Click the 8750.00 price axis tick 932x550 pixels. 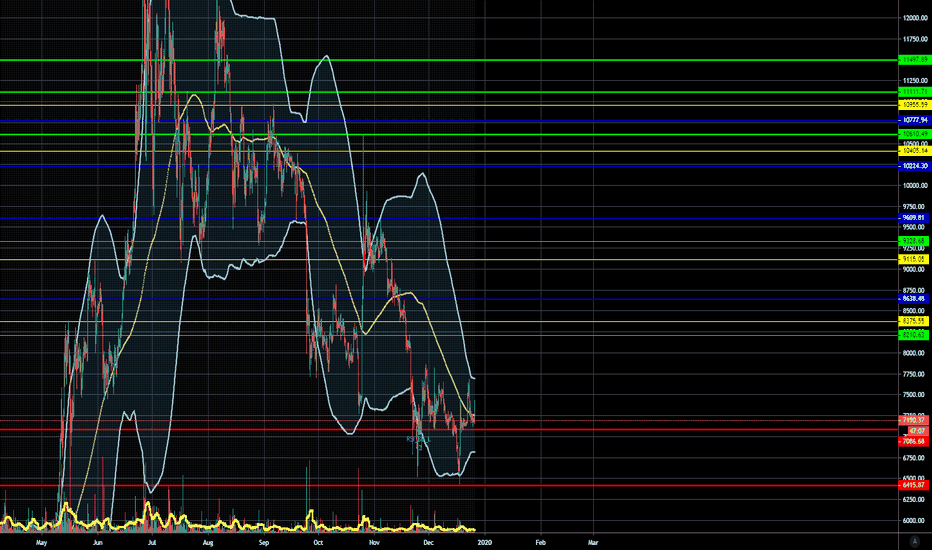point(915,290)
